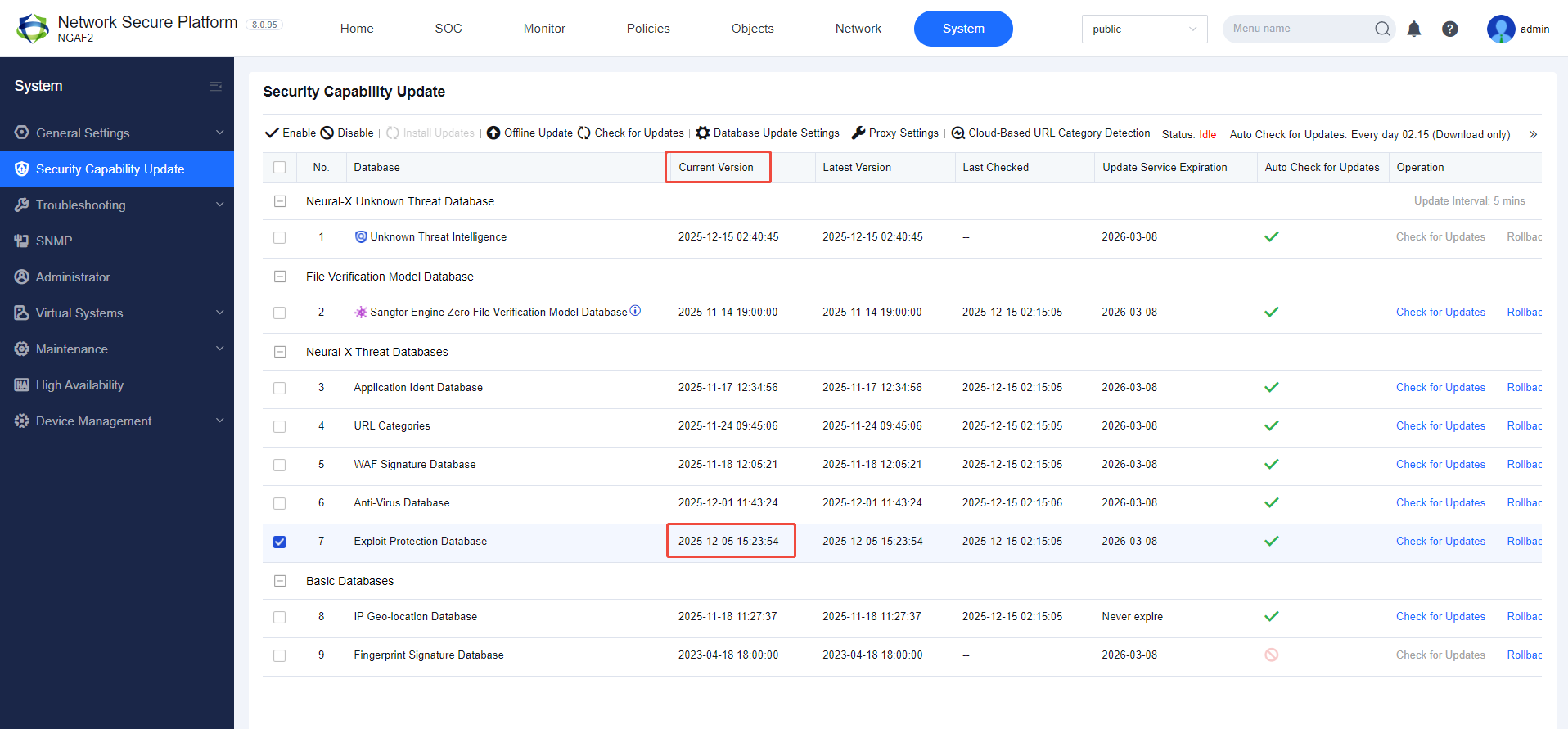Click the search magnifier icon
The width and height of the screenshot is (1568, 729).
[1382, 29]
